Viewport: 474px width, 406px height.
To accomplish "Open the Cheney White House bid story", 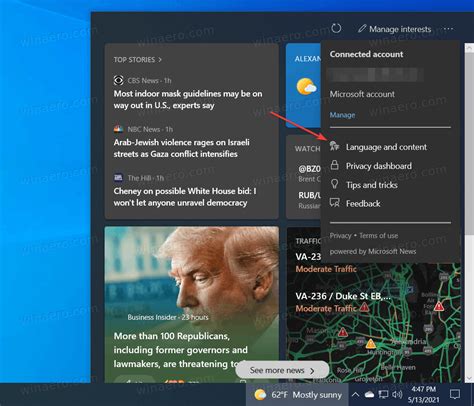I will tap(185, 197).
